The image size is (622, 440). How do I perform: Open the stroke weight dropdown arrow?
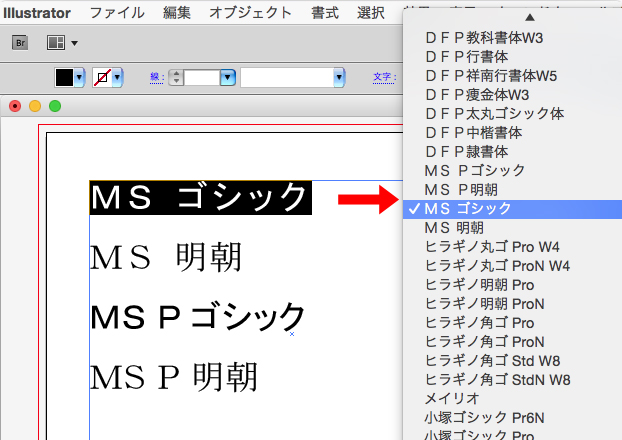coord(228,77)
